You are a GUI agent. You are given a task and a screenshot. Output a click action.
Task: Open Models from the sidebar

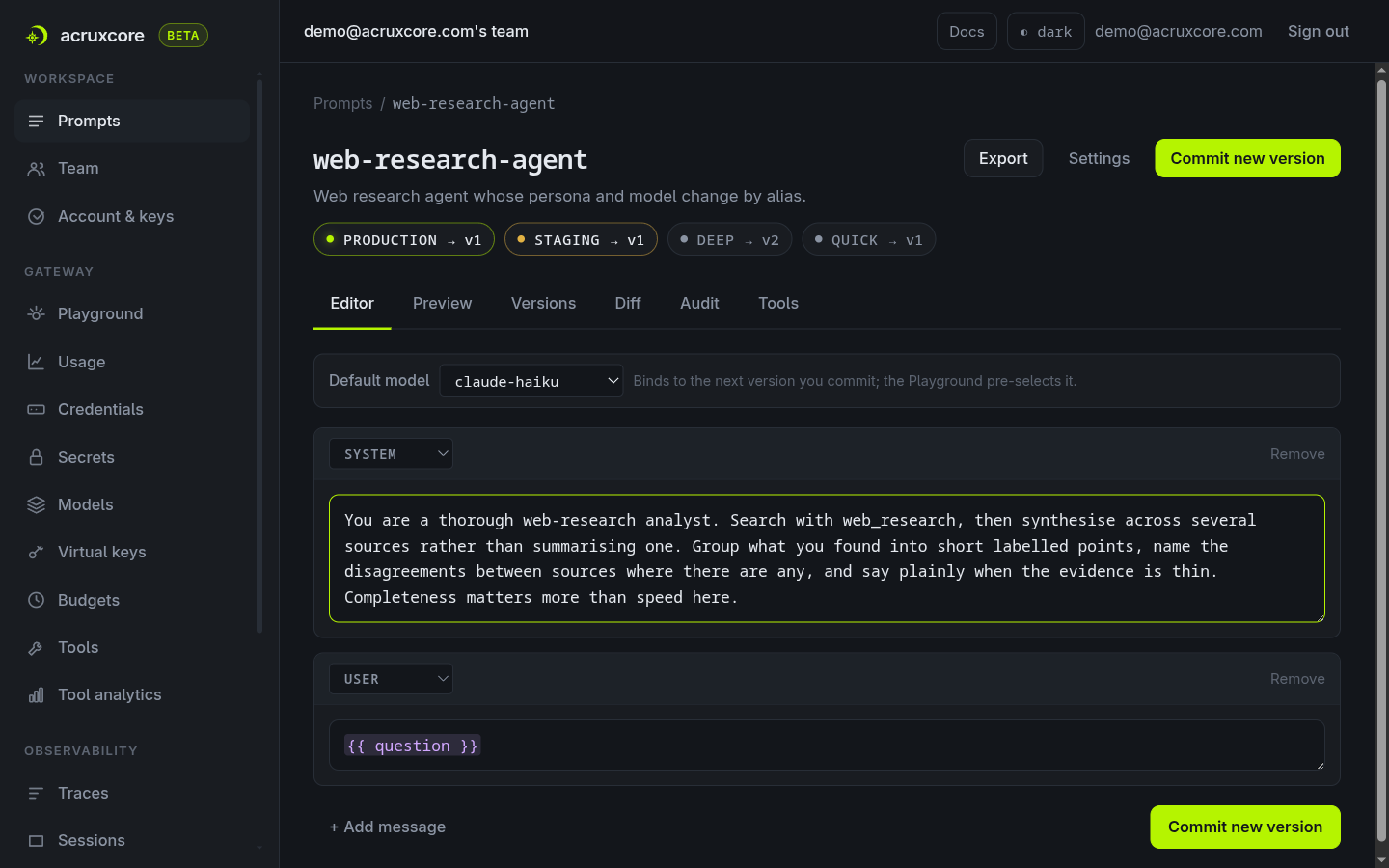132,504
